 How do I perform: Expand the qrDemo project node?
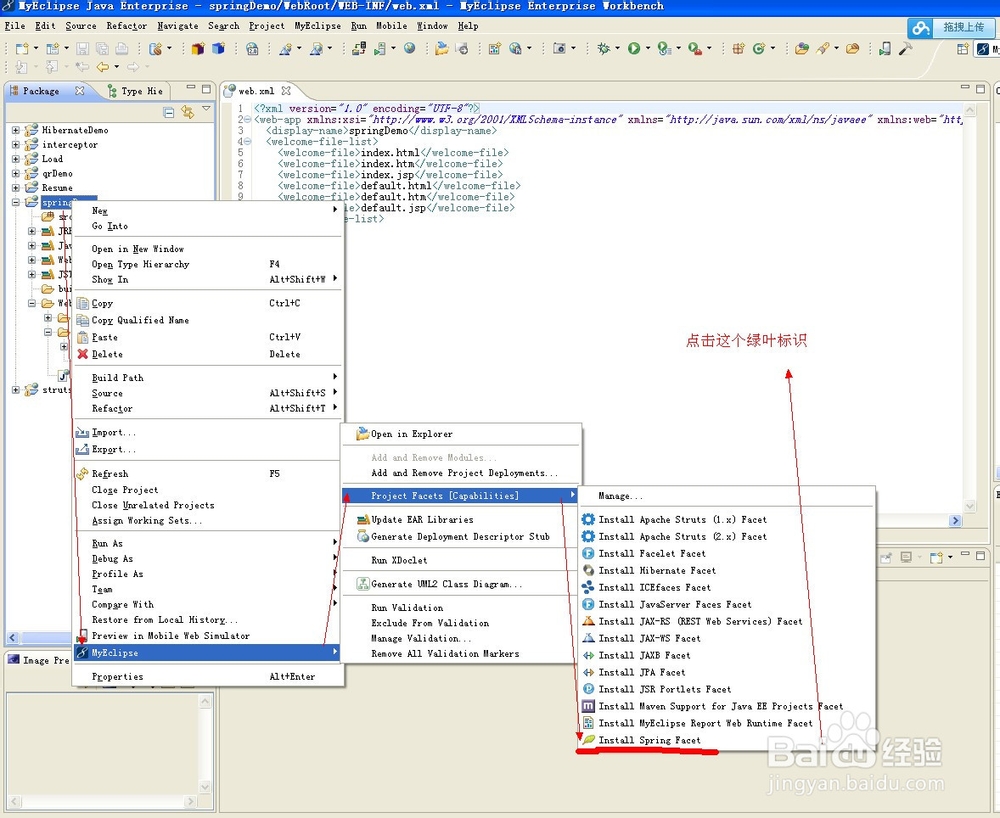(x=16, y=173)
